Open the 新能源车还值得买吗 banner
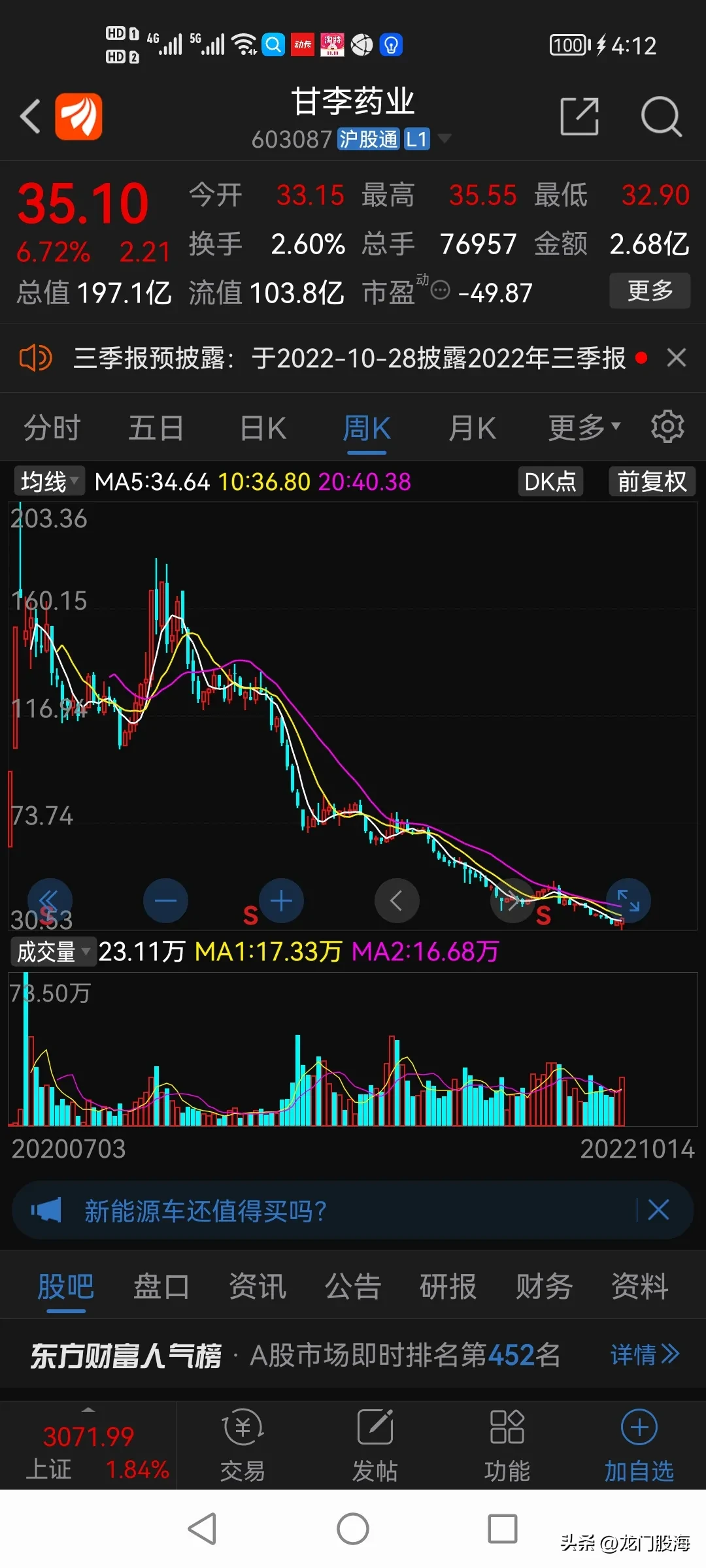This screenshot has width=706, height=1568. pyautogui.click(x=205, y=1211)
